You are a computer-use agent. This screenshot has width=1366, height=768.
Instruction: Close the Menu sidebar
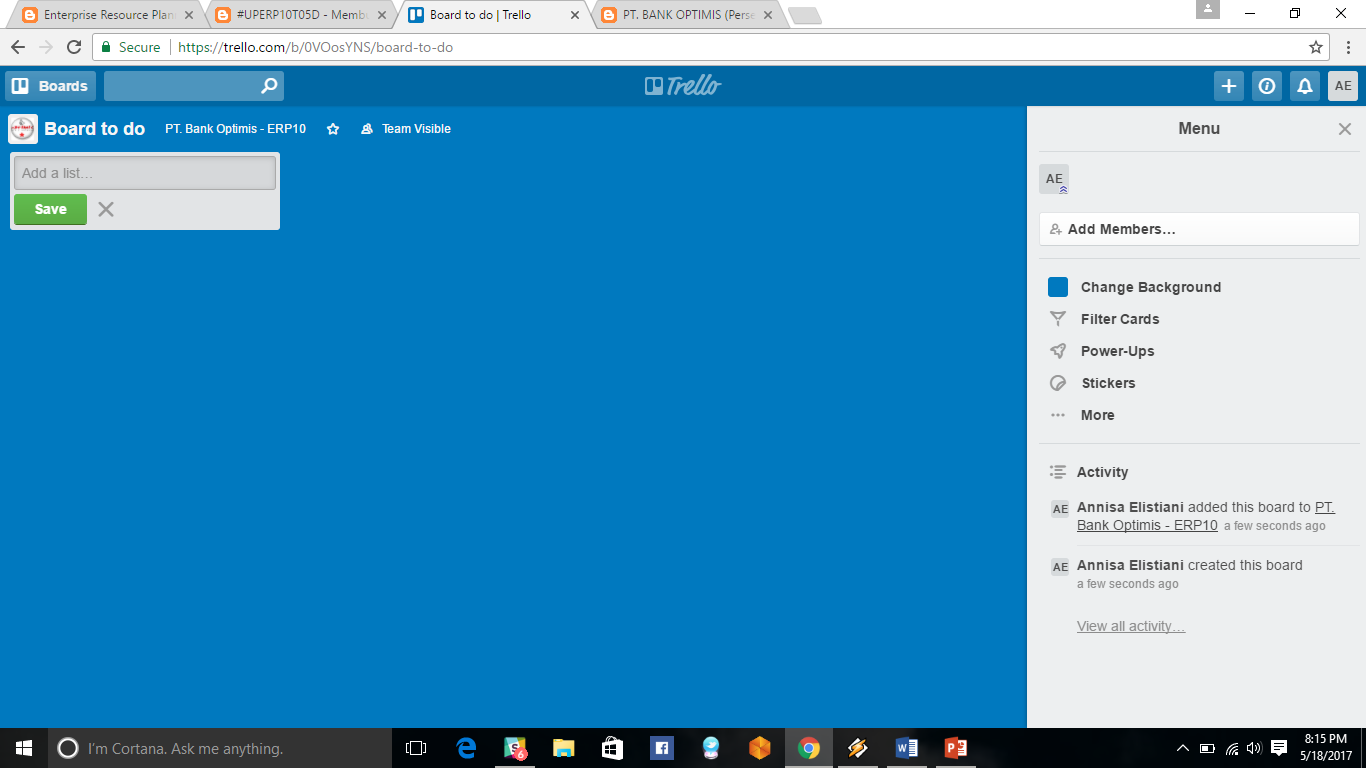pyautogui.click(x=1345, y=129)
